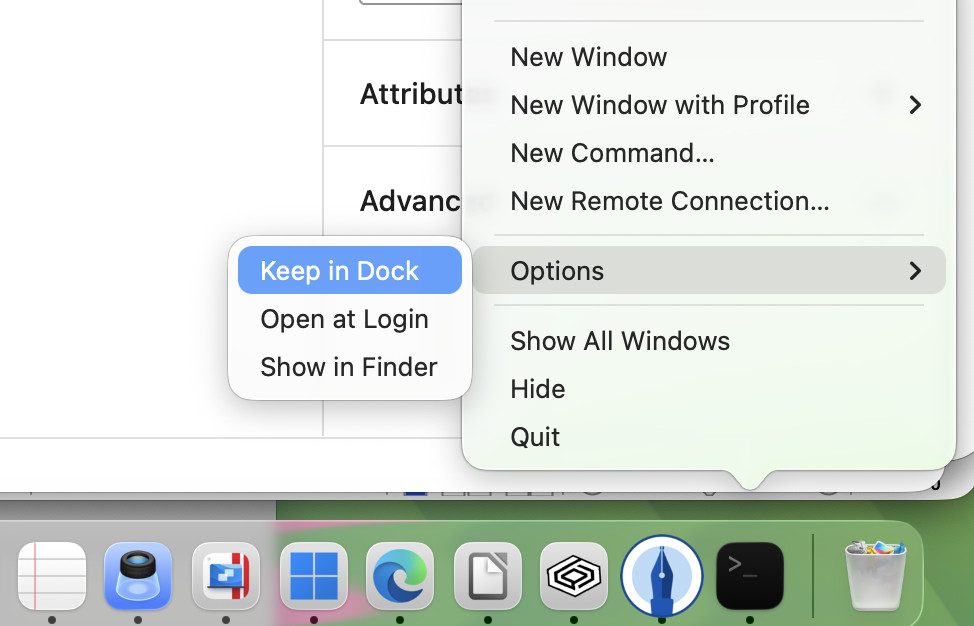This screenshot has height=626, width=974.
Task: Launch the blue lens app from Dock
Action: click(x=138, y=576)
